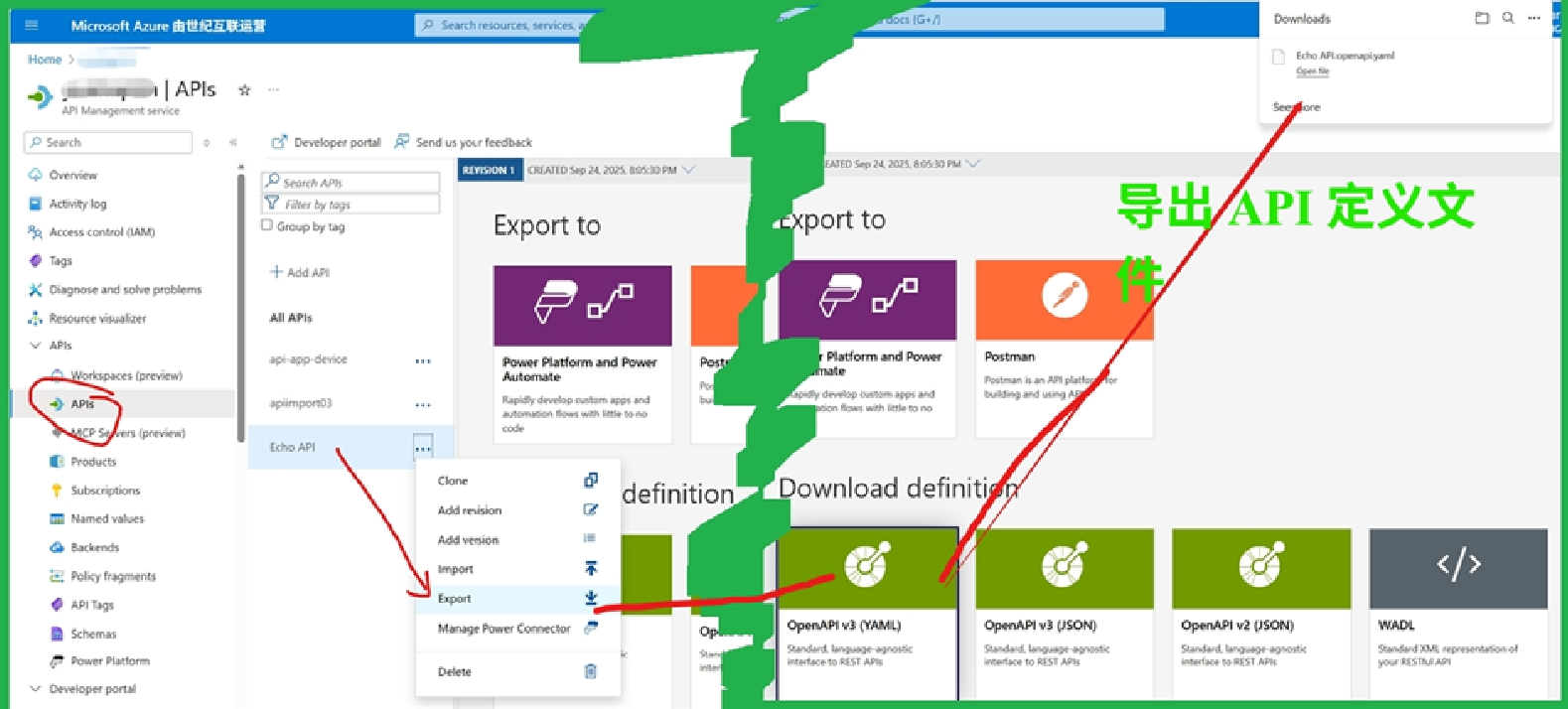1568x709 pixels.
Task: Click the OpenAPI v3 (JSON) green tile icon
Action: [1064, 566]
